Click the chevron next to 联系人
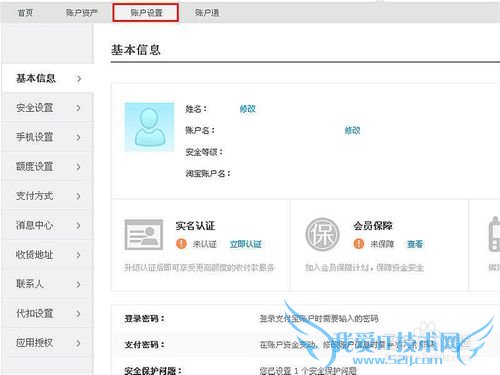This screenshot has height=375, width=500. (79, 285)
